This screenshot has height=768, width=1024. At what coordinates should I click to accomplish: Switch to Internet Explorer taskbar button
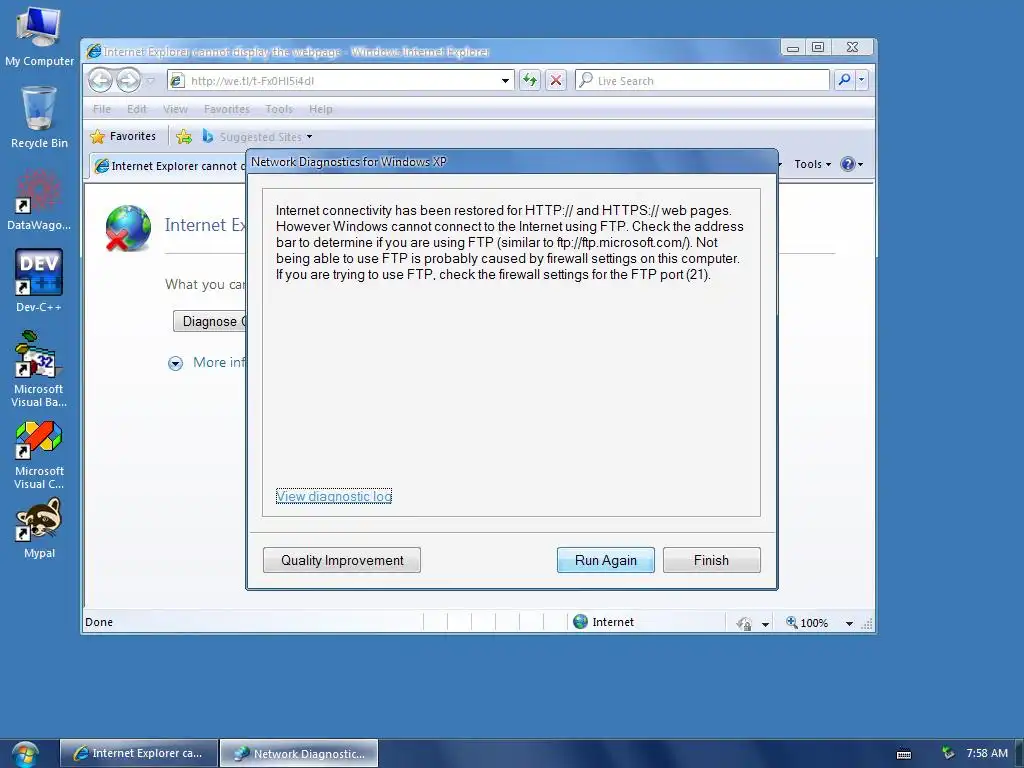138,754
